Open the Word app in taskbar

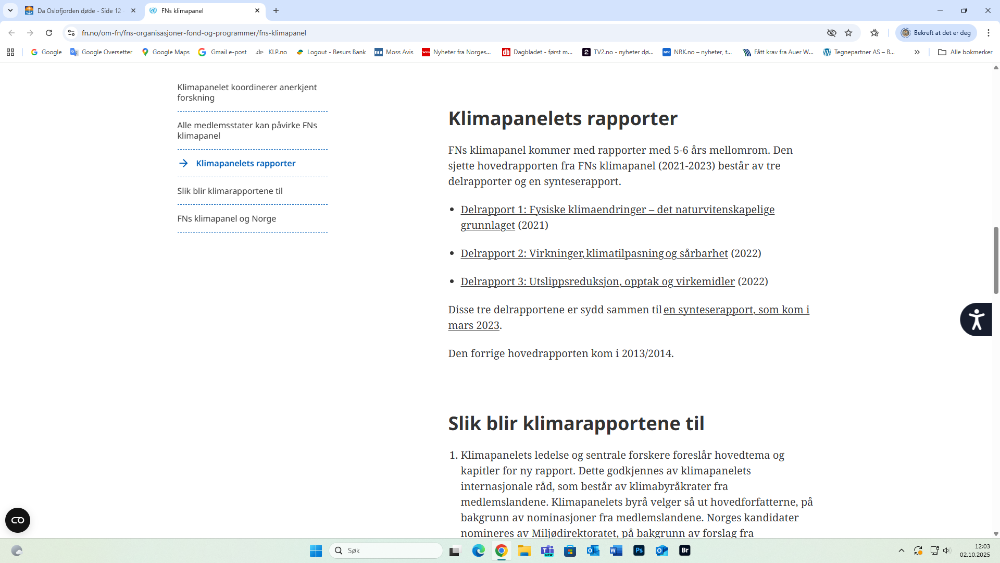[616, 550]
